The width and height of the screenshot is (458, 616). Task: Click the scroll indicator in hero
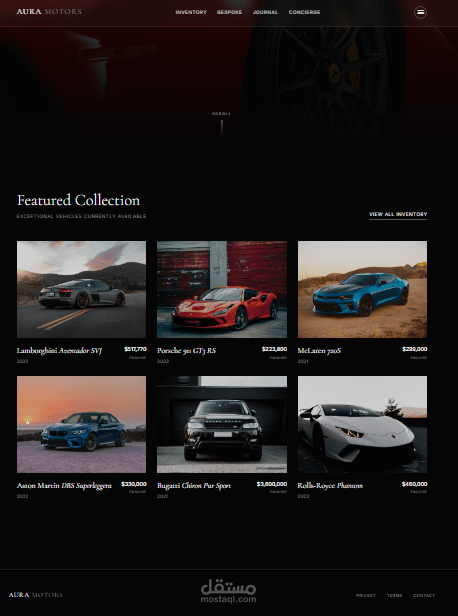[x=222, y=123]
